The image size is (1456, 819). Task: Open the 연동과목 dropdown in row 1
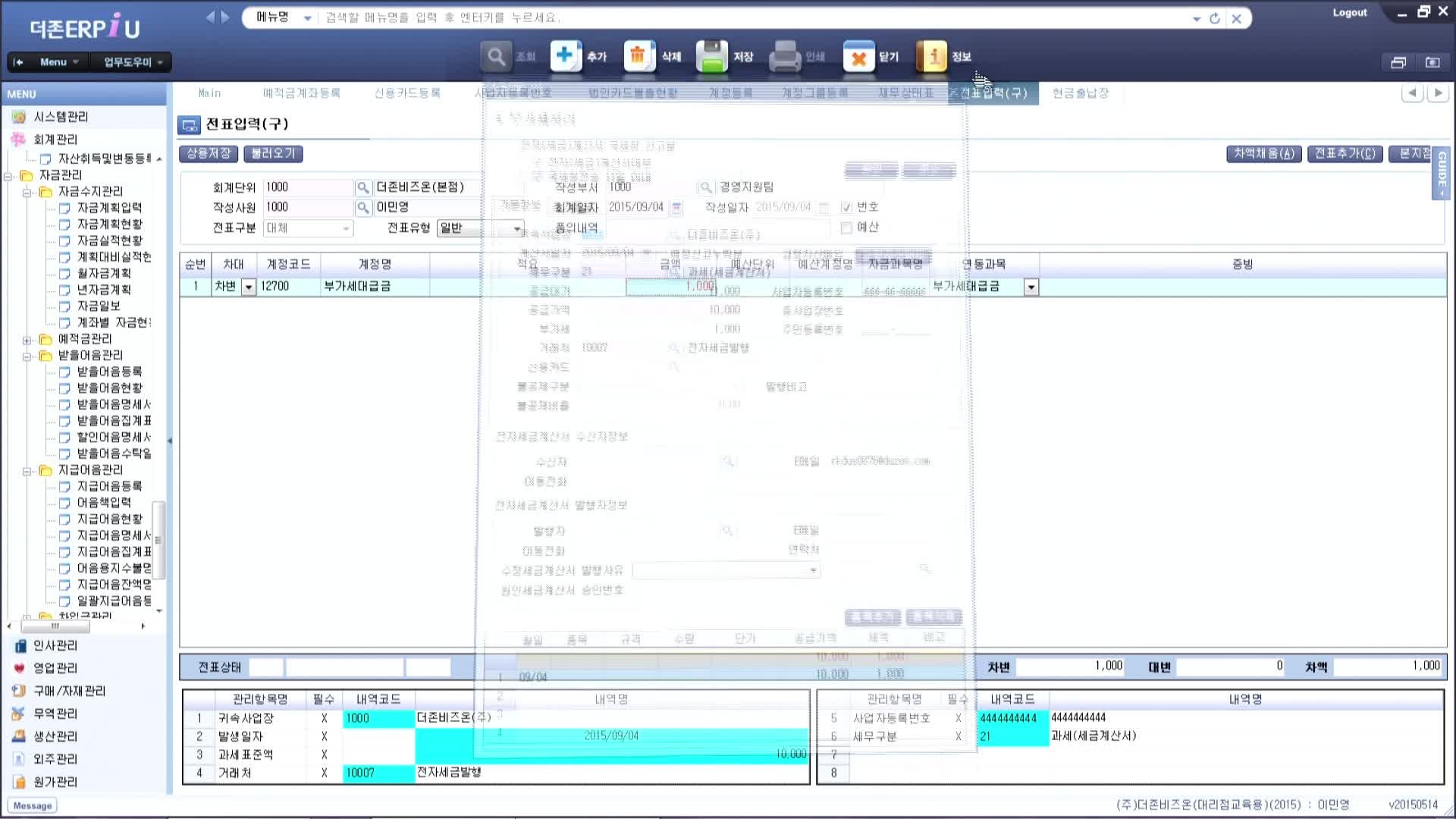pos(1031,287)
